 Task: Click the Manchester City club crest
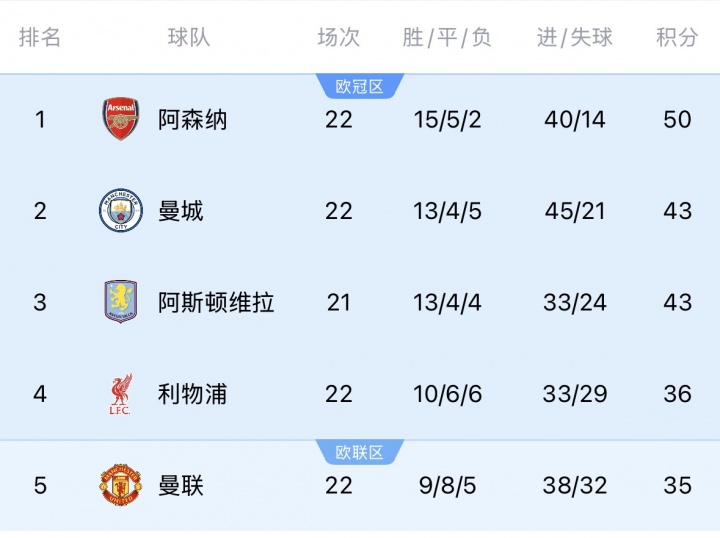click(x=121, y=211)
